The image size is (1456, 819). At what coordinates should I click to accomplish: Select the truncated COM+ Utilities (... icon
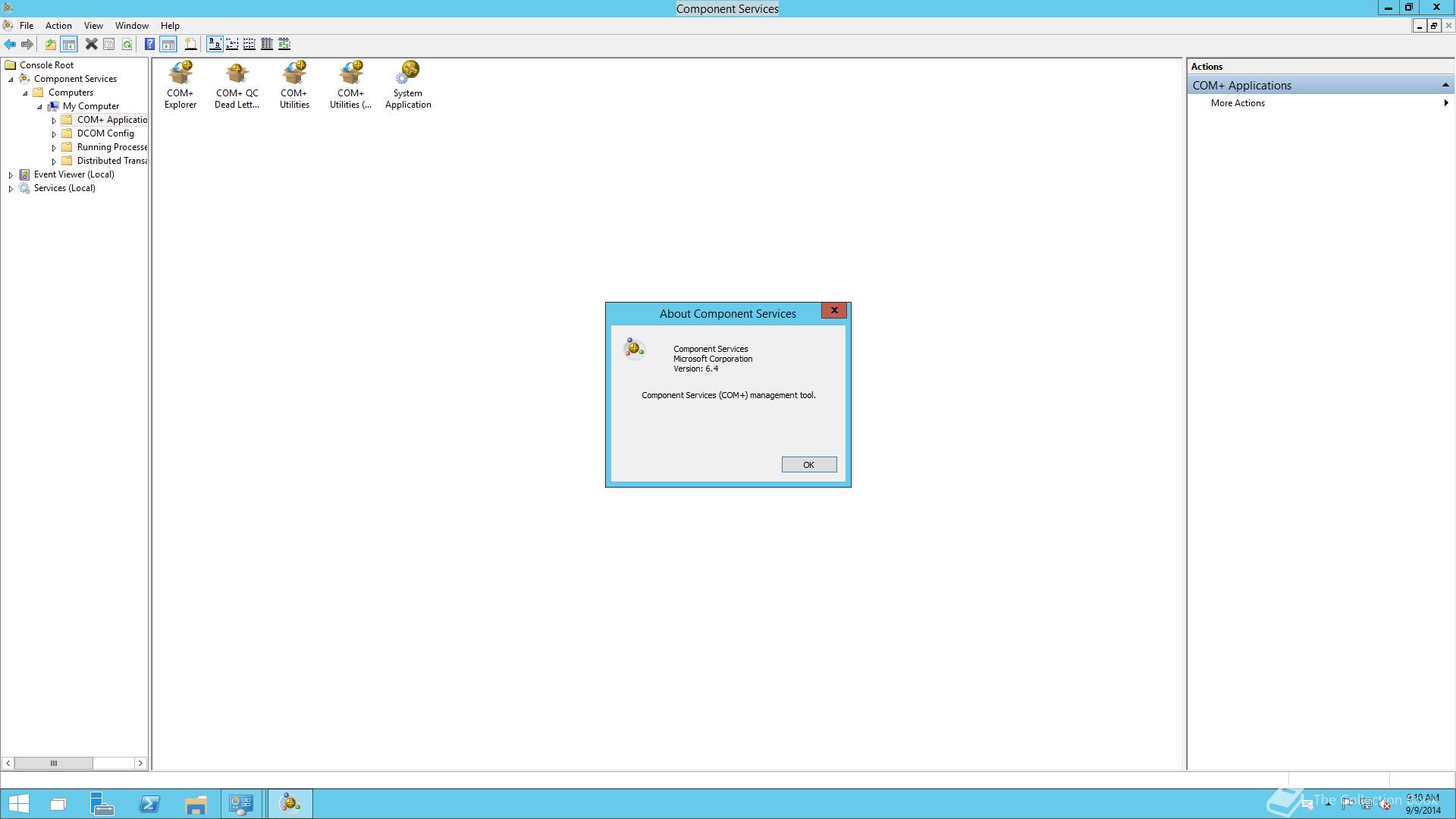[351, 85]
